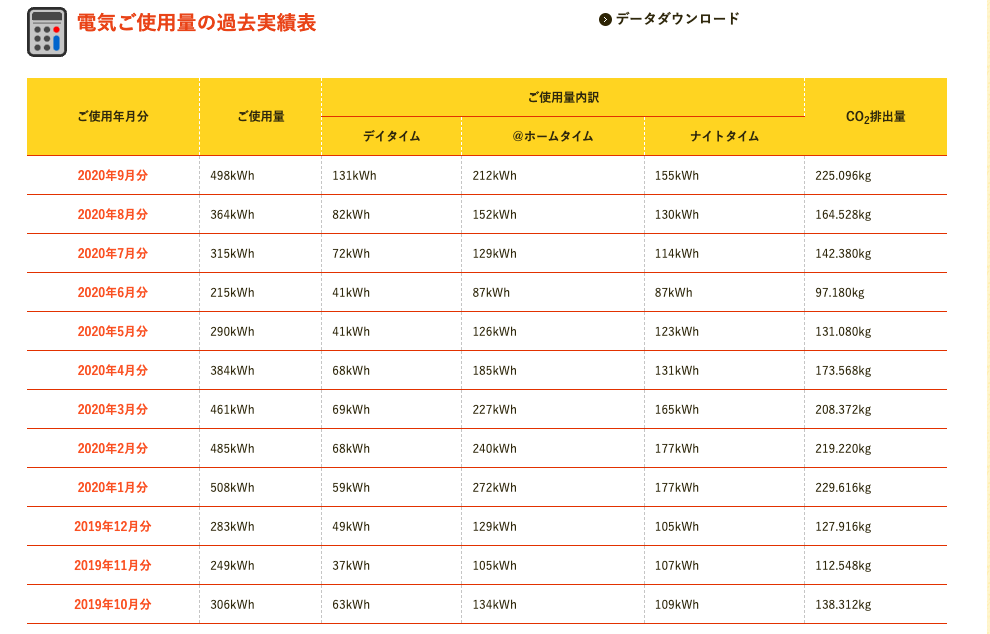Click the ご使用年月分 column header
The height and width of the screenshot is (634, 990).
[113, 117]
